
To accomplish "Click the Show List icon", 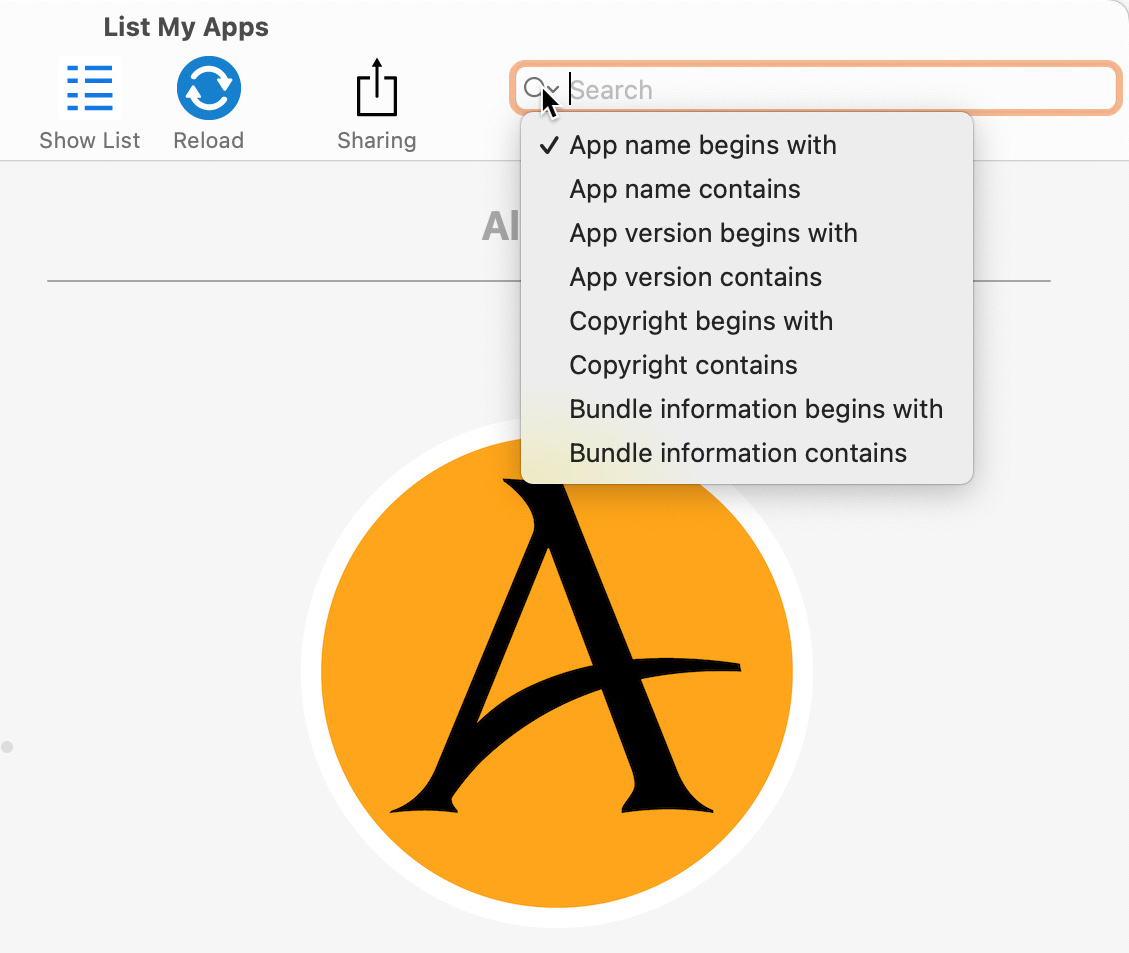I will pos(89,88).
